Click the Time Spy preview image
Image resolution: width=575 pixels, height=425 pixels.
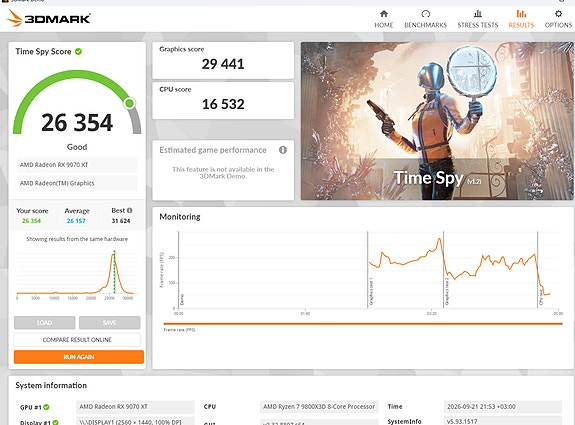tap(437, 121)
